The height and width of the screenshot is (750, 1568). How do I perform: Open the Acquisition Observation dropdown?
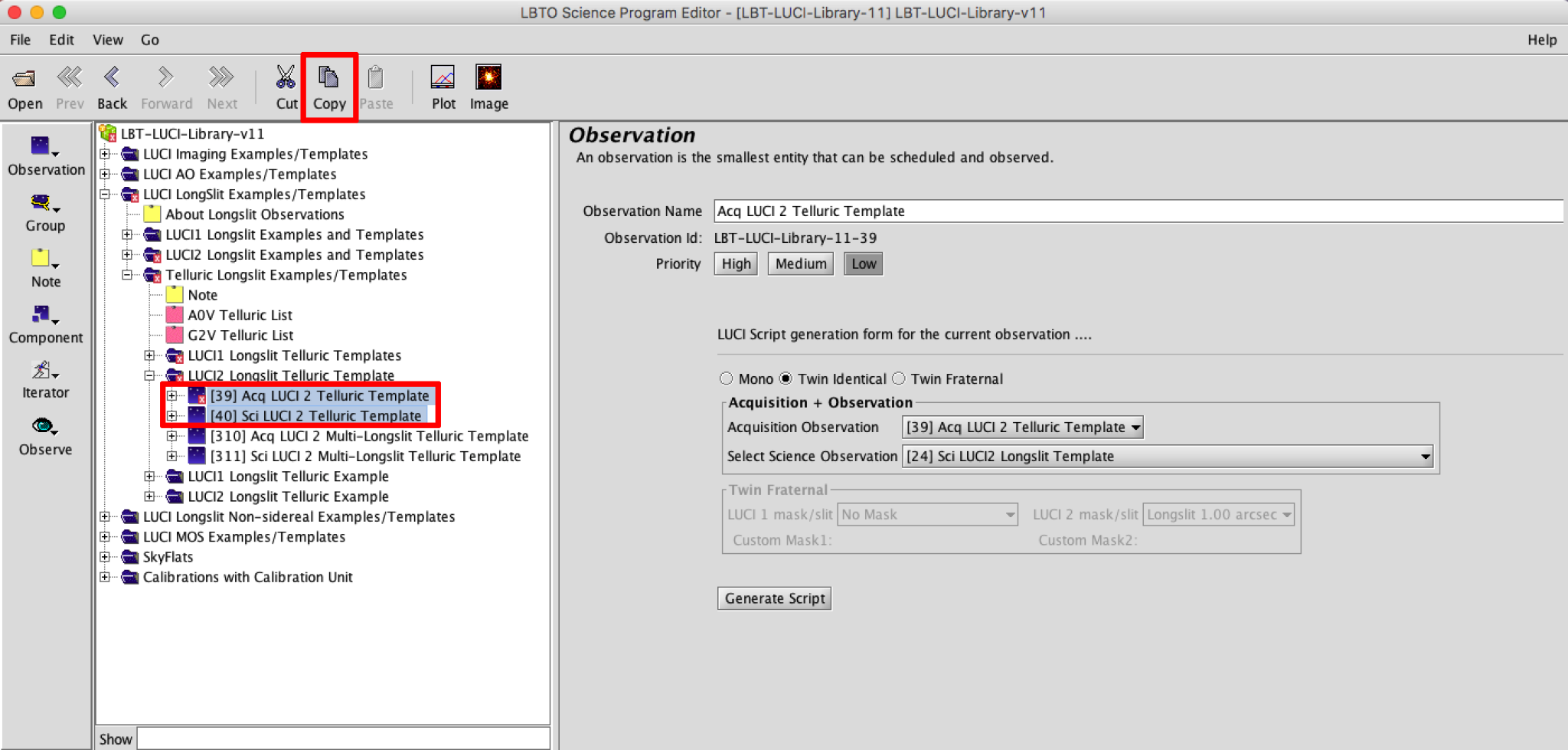click(x=1023, y=427)
